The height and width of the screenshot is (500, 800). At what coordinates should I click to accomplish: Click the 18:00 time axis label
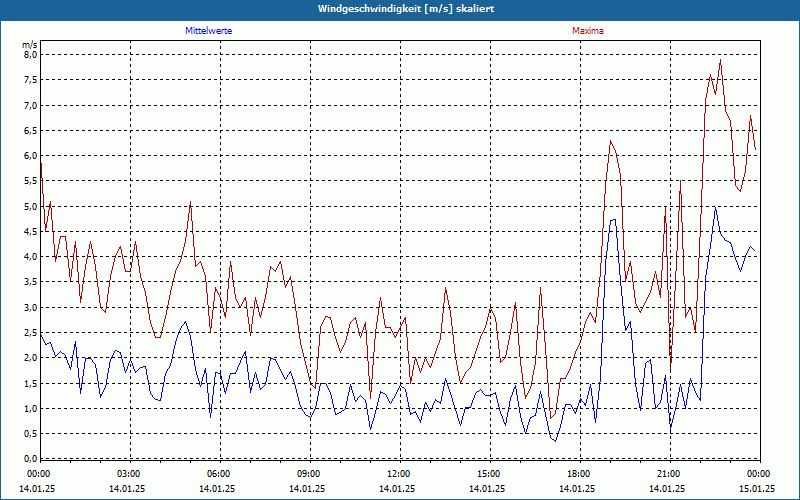tap(578, 474)
